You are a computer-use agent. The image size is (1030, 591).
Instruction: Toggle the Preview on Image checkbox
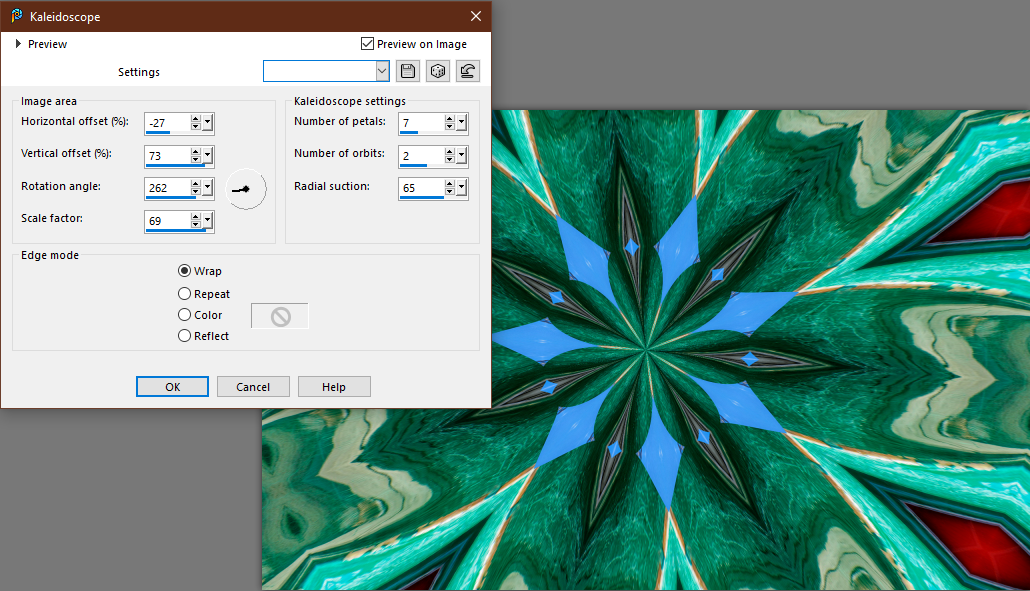367,44
